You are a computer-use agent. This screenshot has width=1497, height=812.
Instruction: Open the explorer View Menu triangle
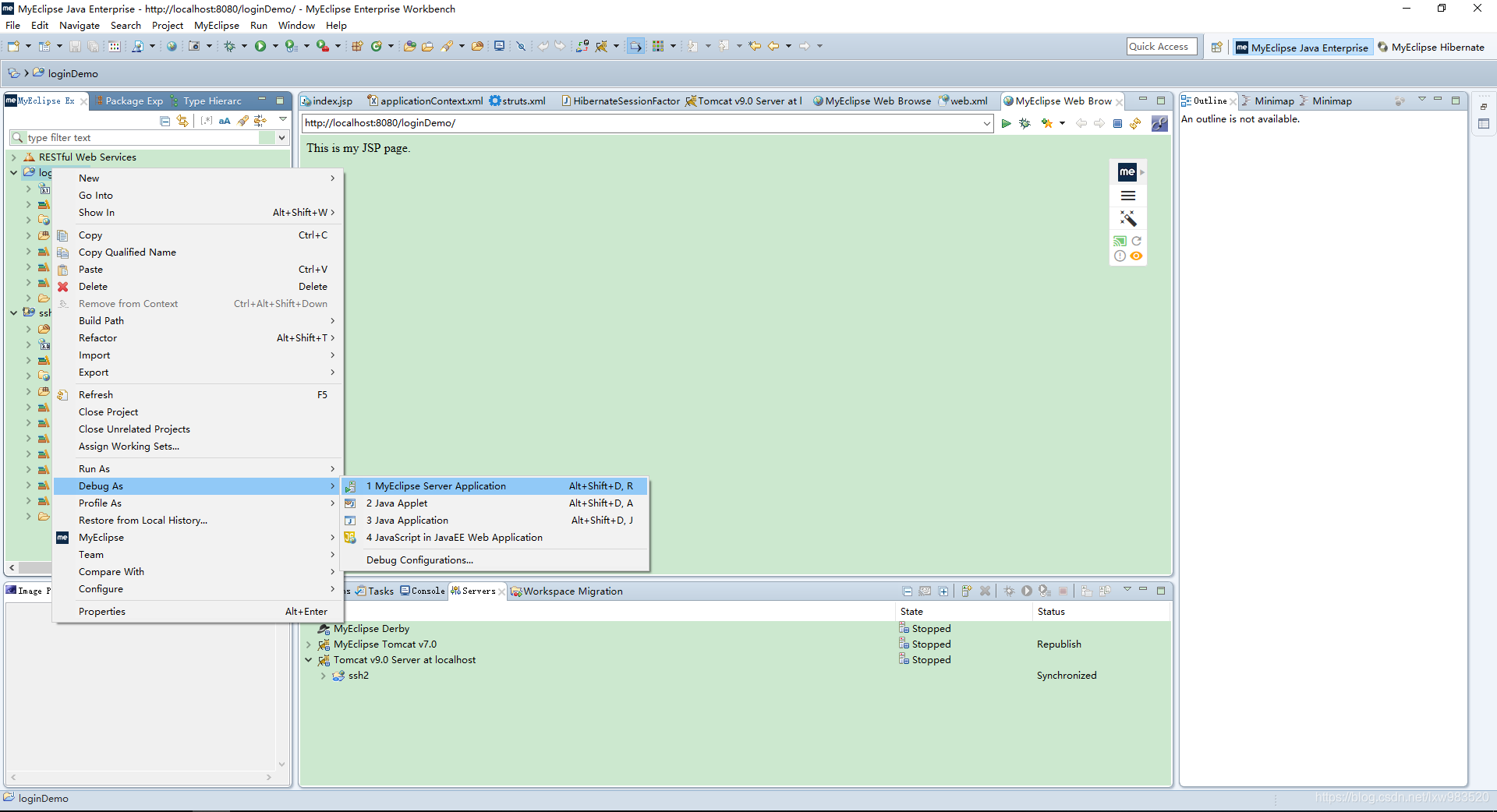[282, 120]
